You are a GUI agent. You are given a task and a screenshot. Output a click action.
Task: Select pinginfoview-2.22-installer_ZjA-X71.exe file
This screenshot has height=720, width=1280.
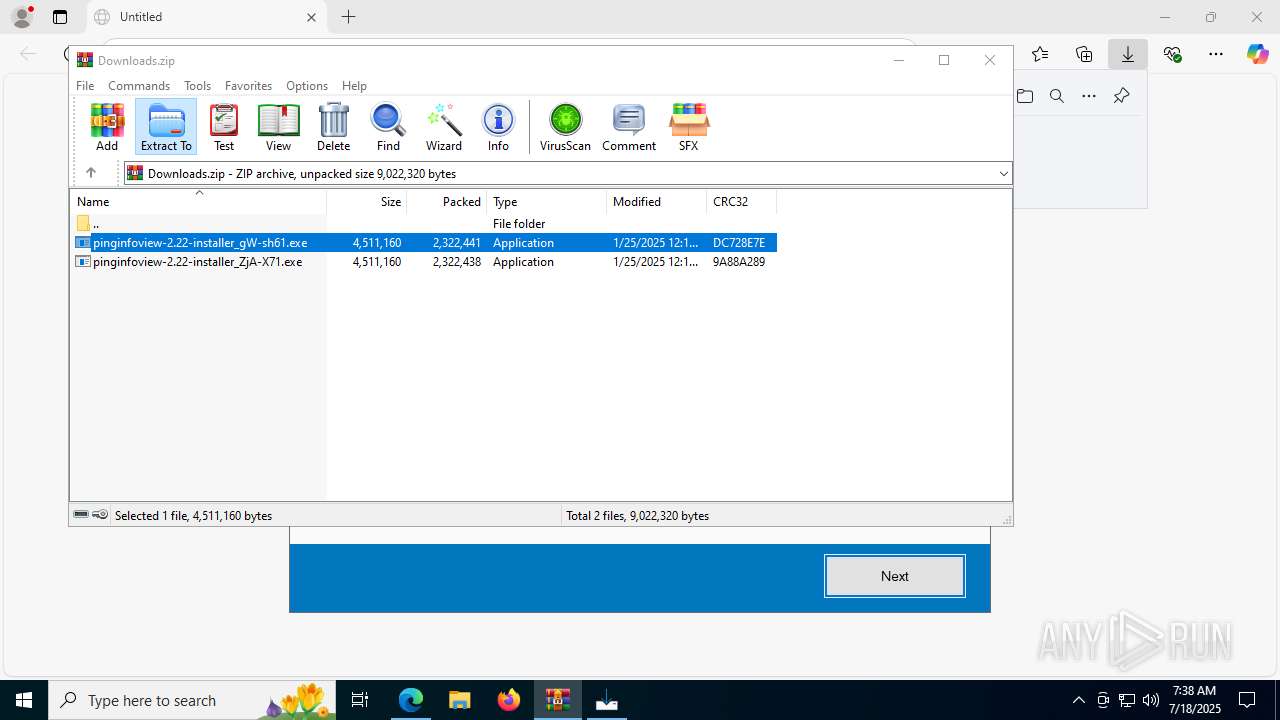pos(424,262)
